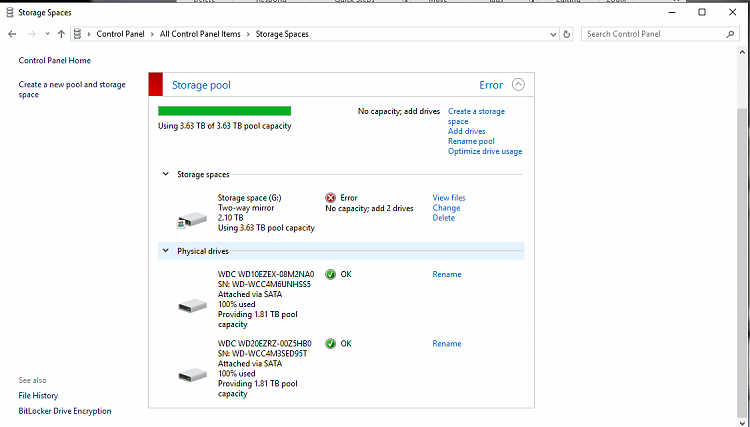Go up one level with Up arrow
The image size is (750, 427).
[x=61, y=34]
